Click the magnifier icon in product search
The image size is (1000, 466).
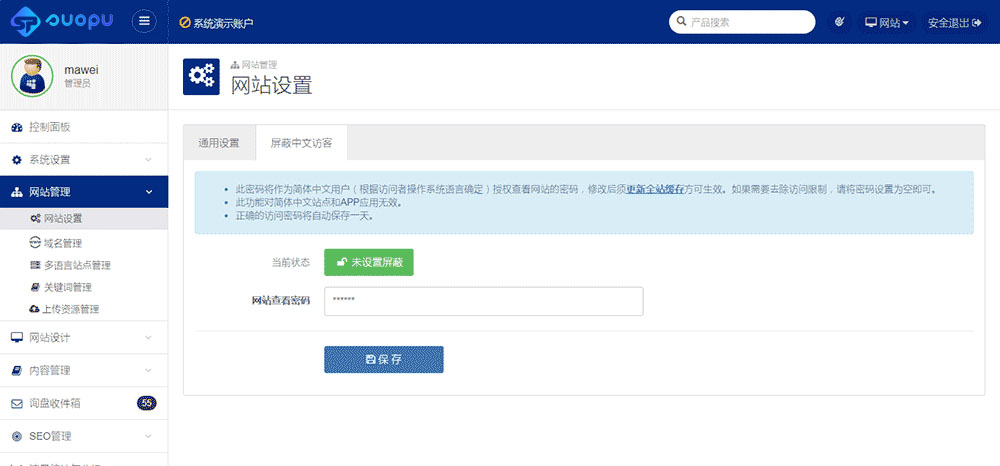[681, 22]
